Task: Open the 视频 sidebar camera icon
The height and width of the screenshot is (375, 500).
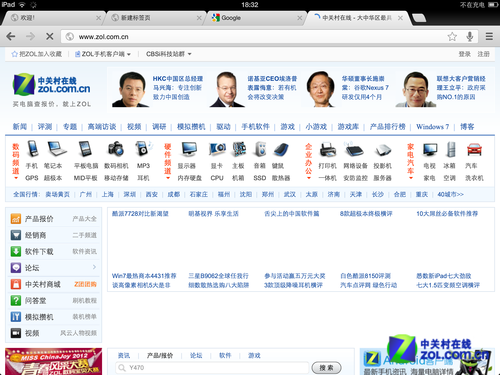Action: point(16,333)
